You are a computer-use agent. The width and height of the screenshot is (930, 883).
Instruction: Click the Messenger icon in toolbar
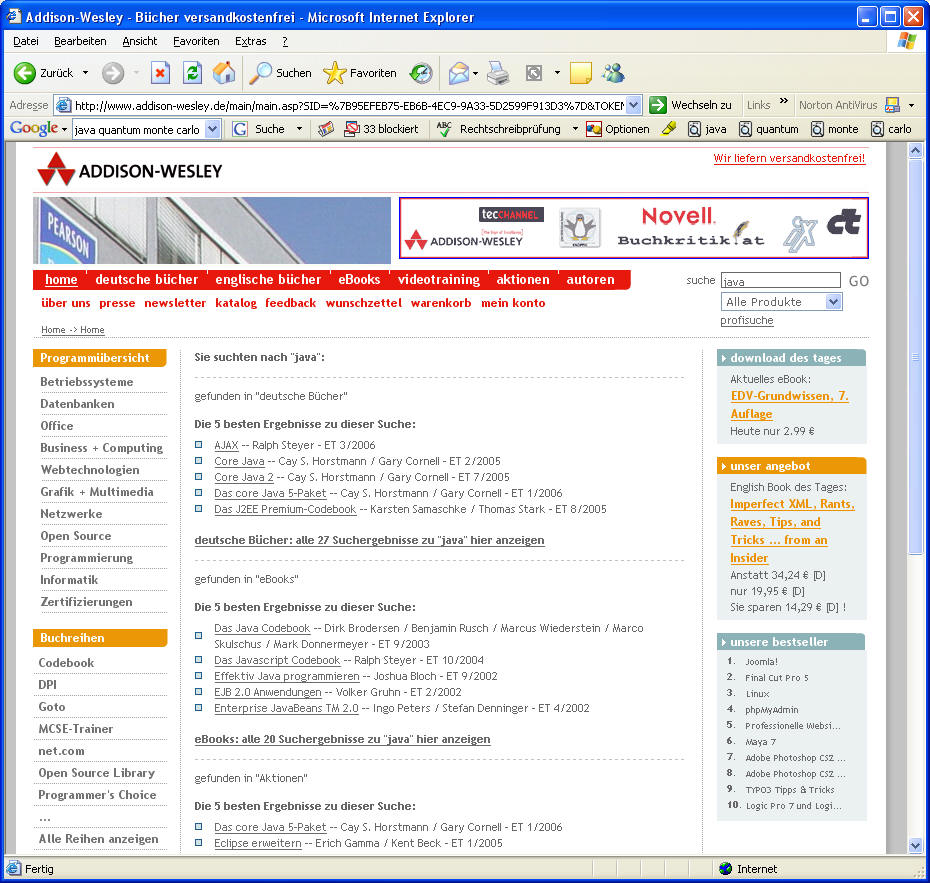click(613, 73)
